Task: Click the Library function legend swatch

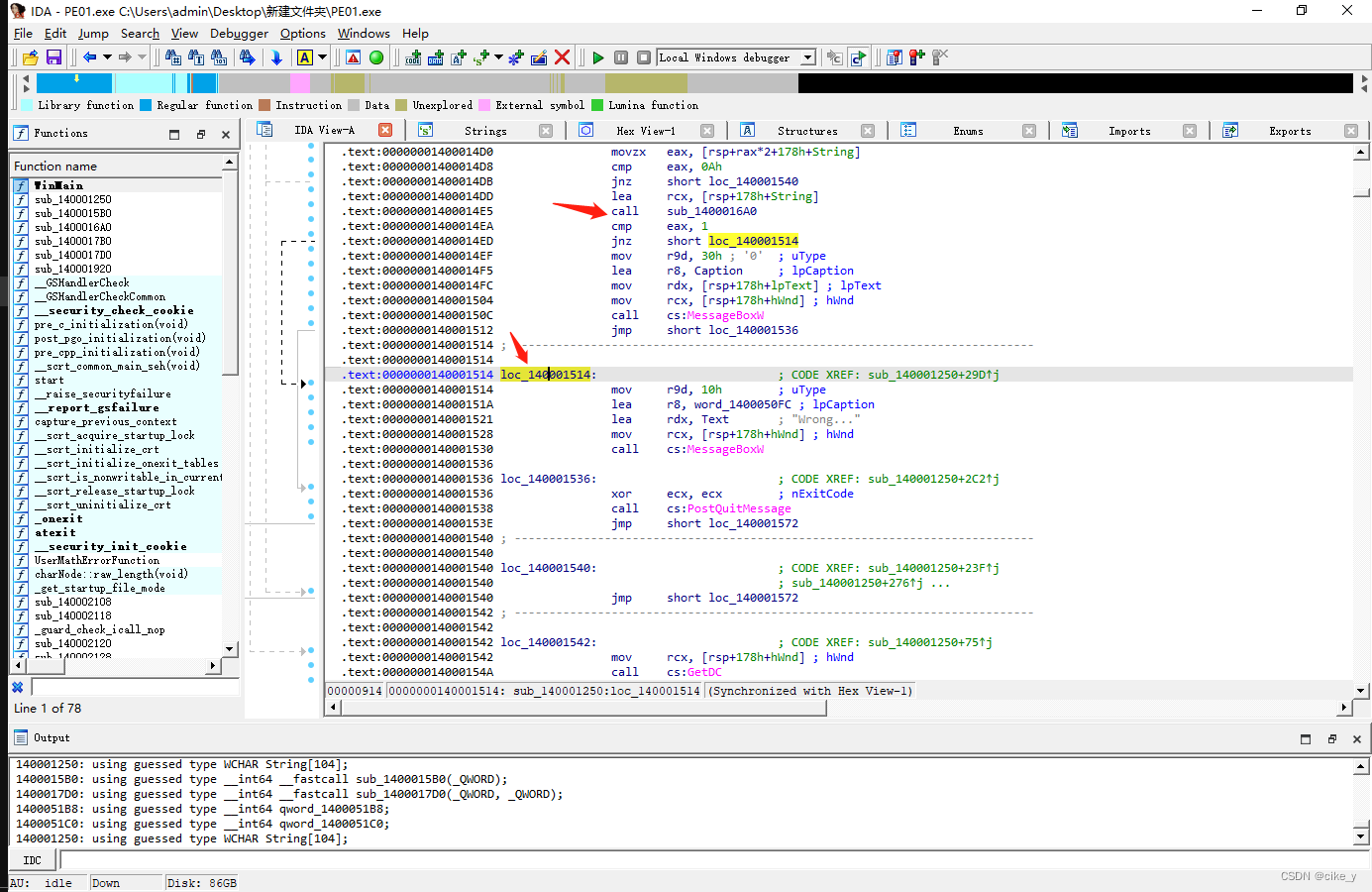Action: point(27,105)
